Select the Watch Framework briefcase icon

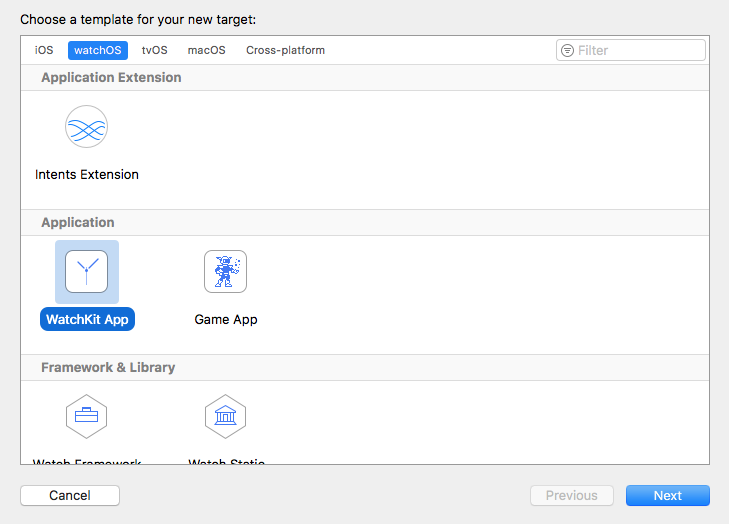point(86,415)
